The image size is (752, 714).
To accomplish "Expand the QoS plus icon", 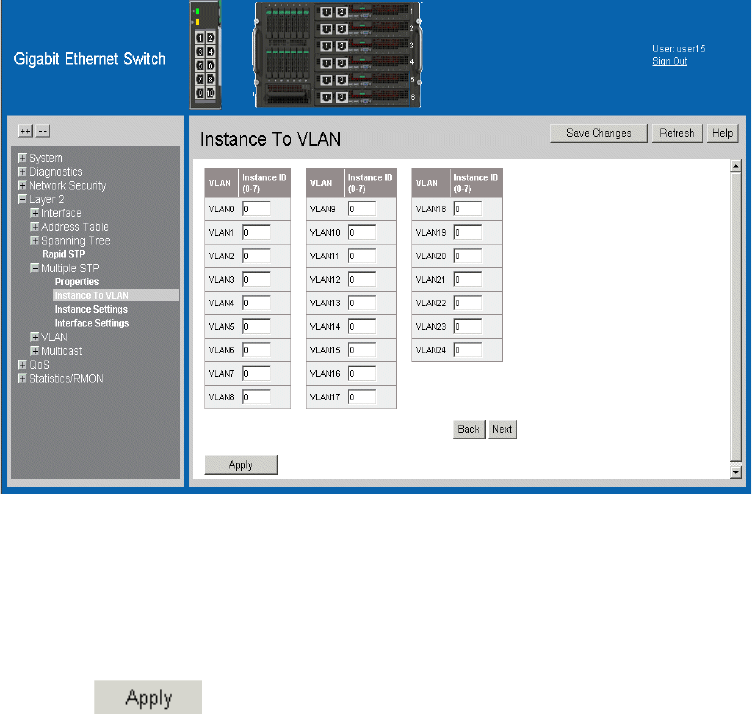I will click(x=22, y=365).
